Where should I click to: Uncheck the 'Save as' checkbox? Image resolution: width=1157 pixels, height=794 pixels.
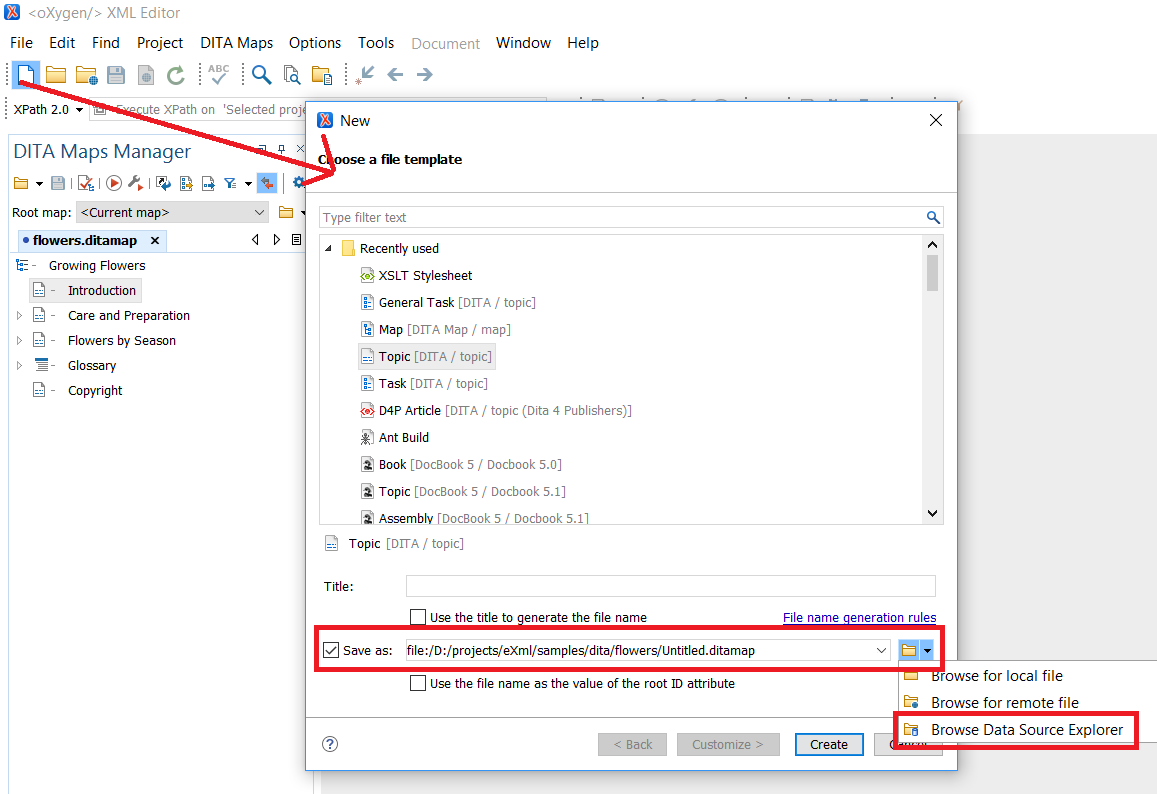[x=331, y=650]
